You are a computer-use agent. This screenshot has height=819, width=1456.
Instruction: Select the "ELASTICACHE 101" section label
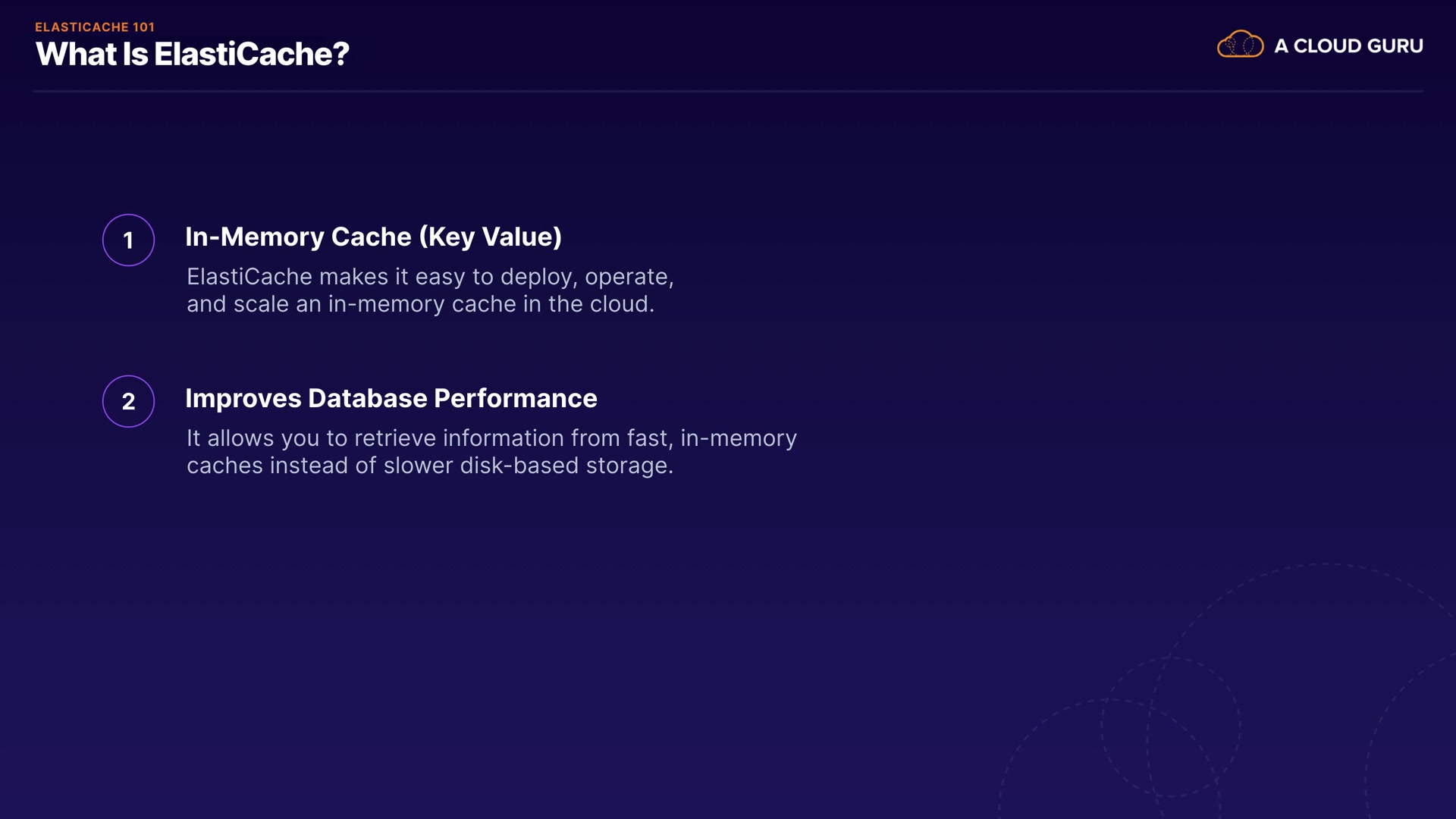(x=95, y=27)
